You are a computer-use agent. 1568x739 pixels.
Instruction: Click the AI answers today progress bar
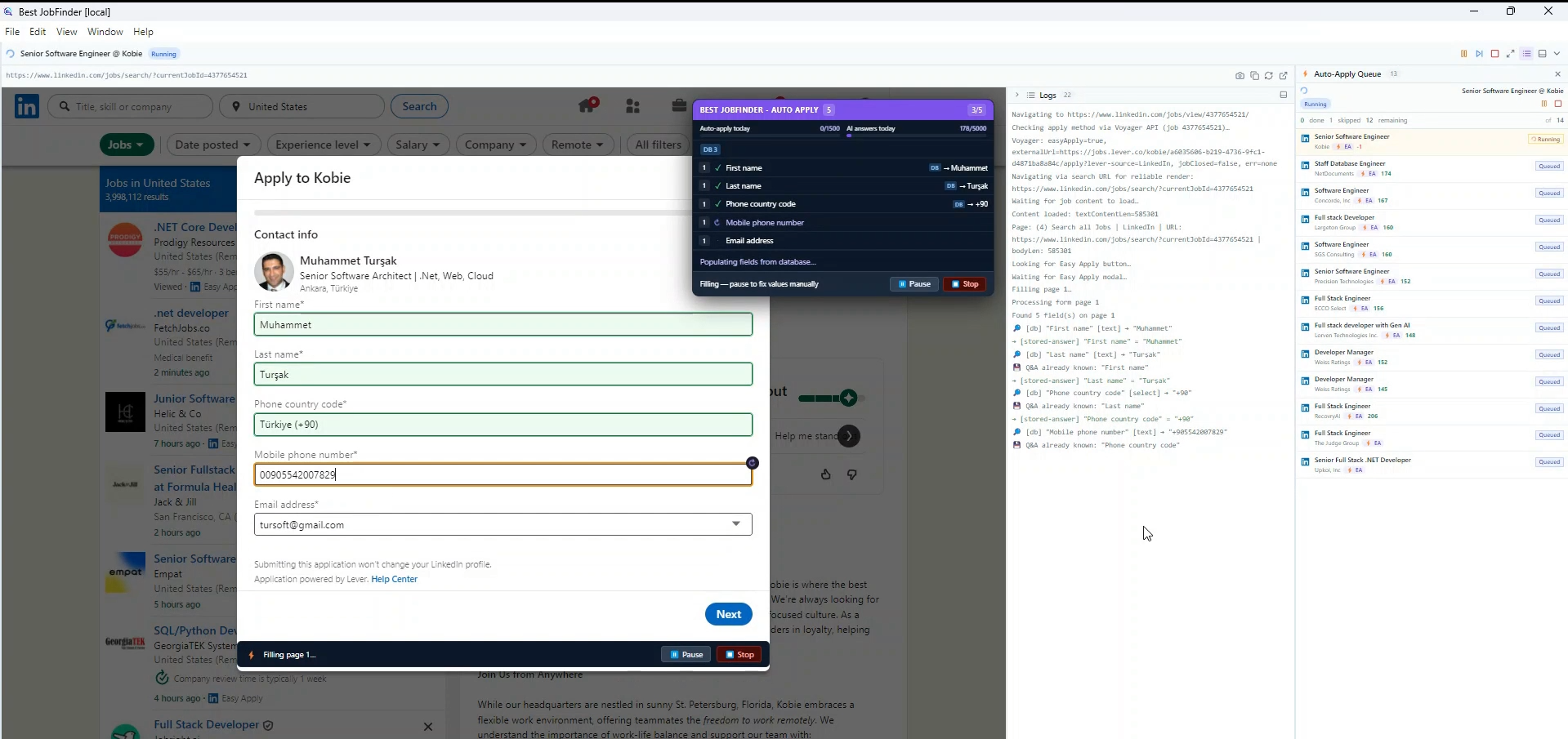coord(916,136)
